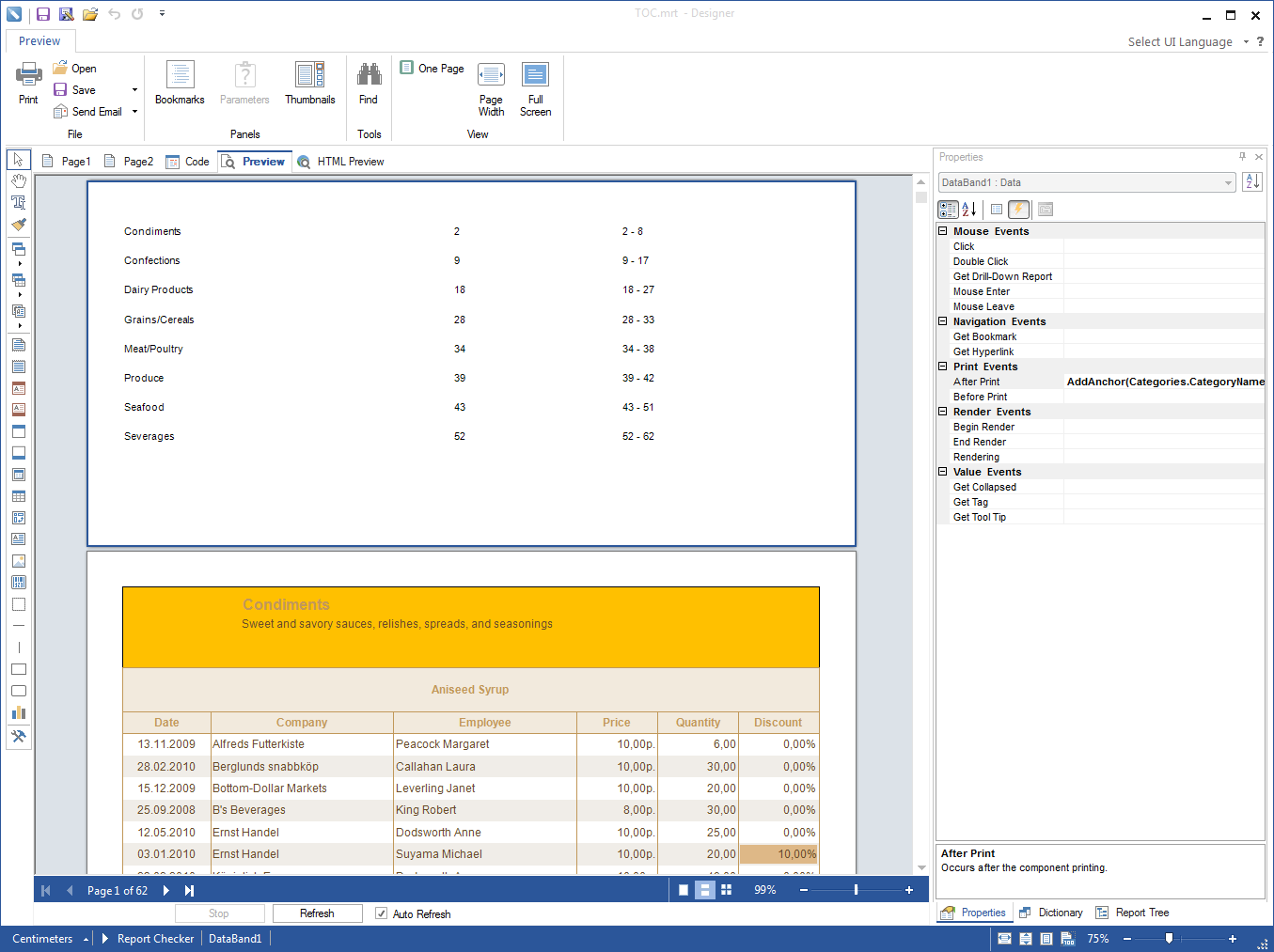This screenshot has height=952, width=1274.
Task: Open the toolbox settings with the wrench icon
Action: (x=18, y=737)
